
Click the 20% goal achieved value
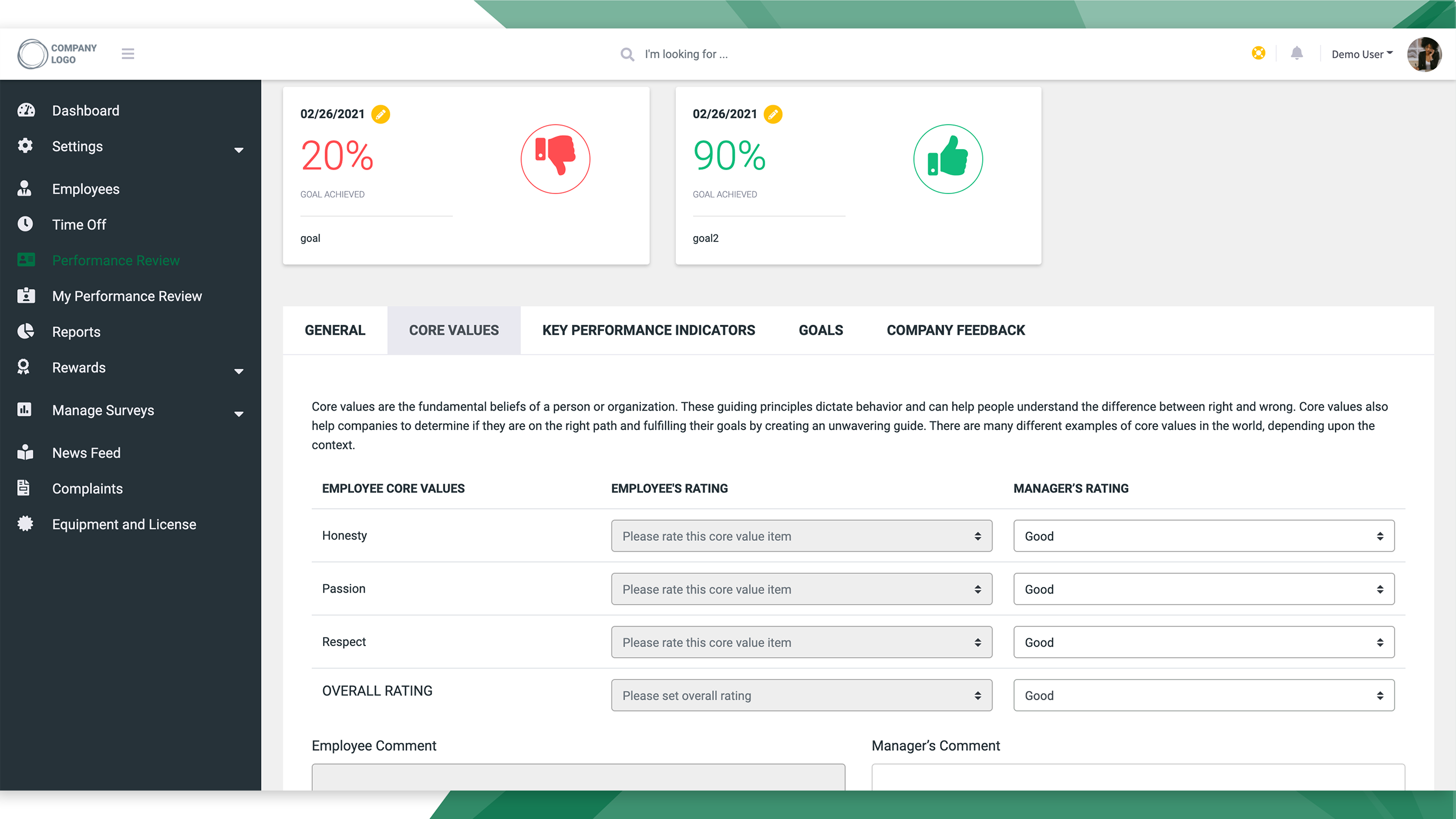pos(337,156)
